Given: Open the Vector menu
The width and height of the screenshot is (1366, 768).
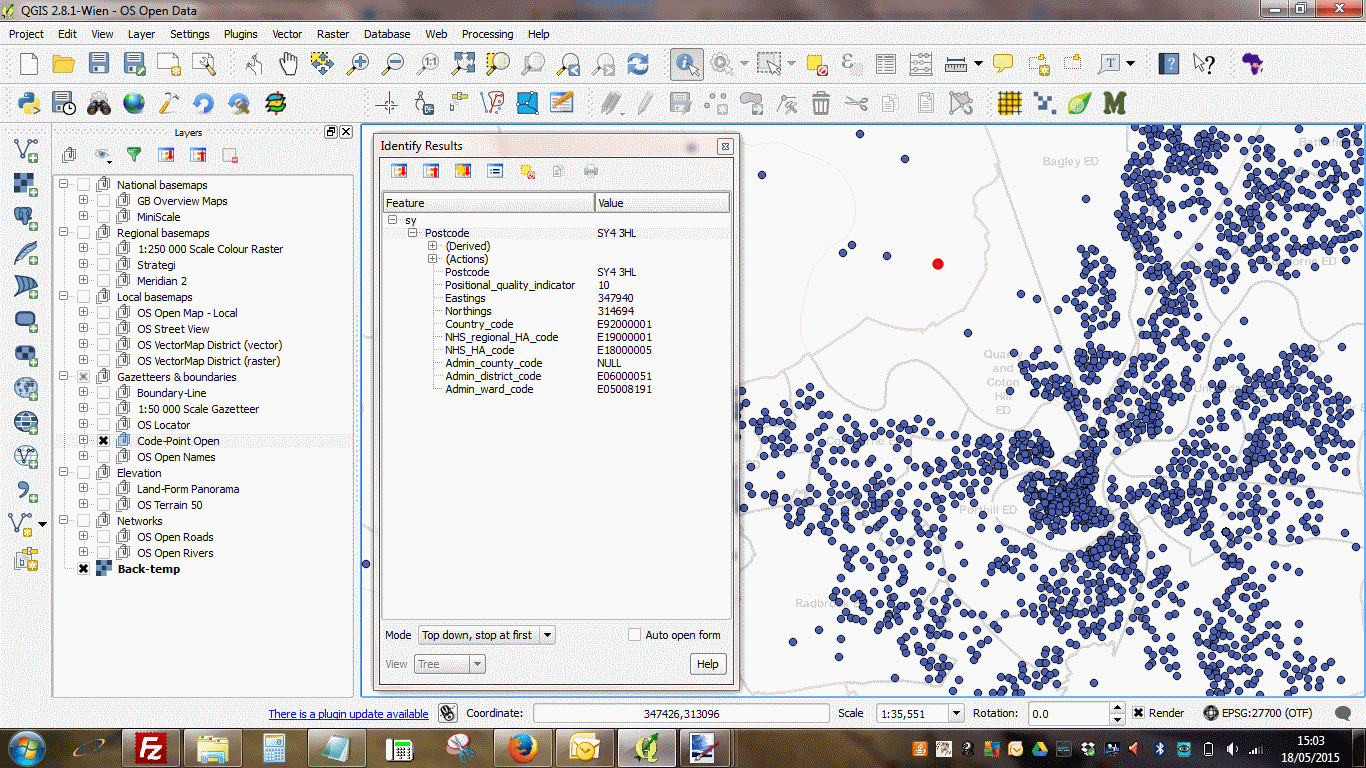Looking at the screenshot, I should coord(287,33).
